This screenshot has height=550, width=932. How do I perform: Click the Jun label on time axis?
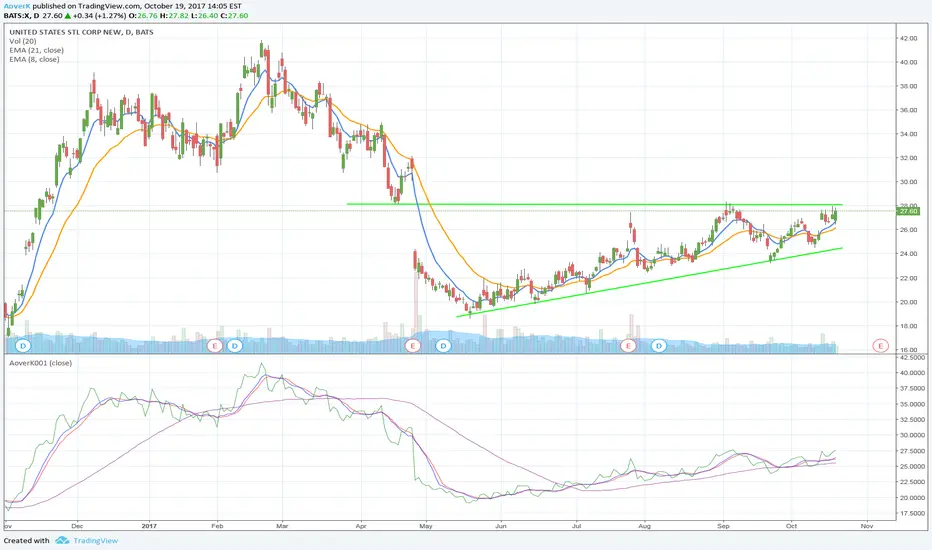(501, 526)
